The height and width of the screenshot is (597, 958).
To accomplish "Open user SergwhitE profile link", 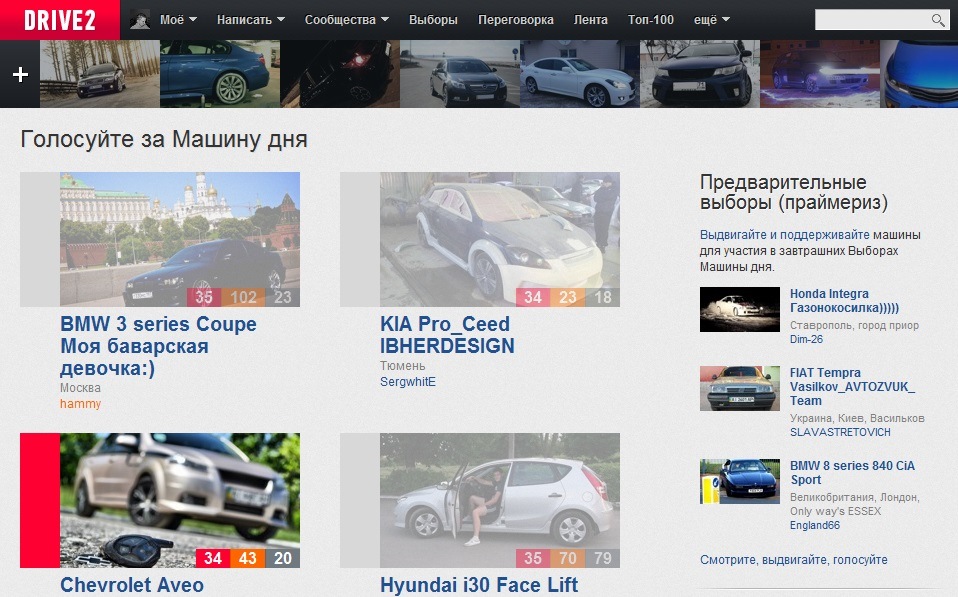I will pos(408,382).
